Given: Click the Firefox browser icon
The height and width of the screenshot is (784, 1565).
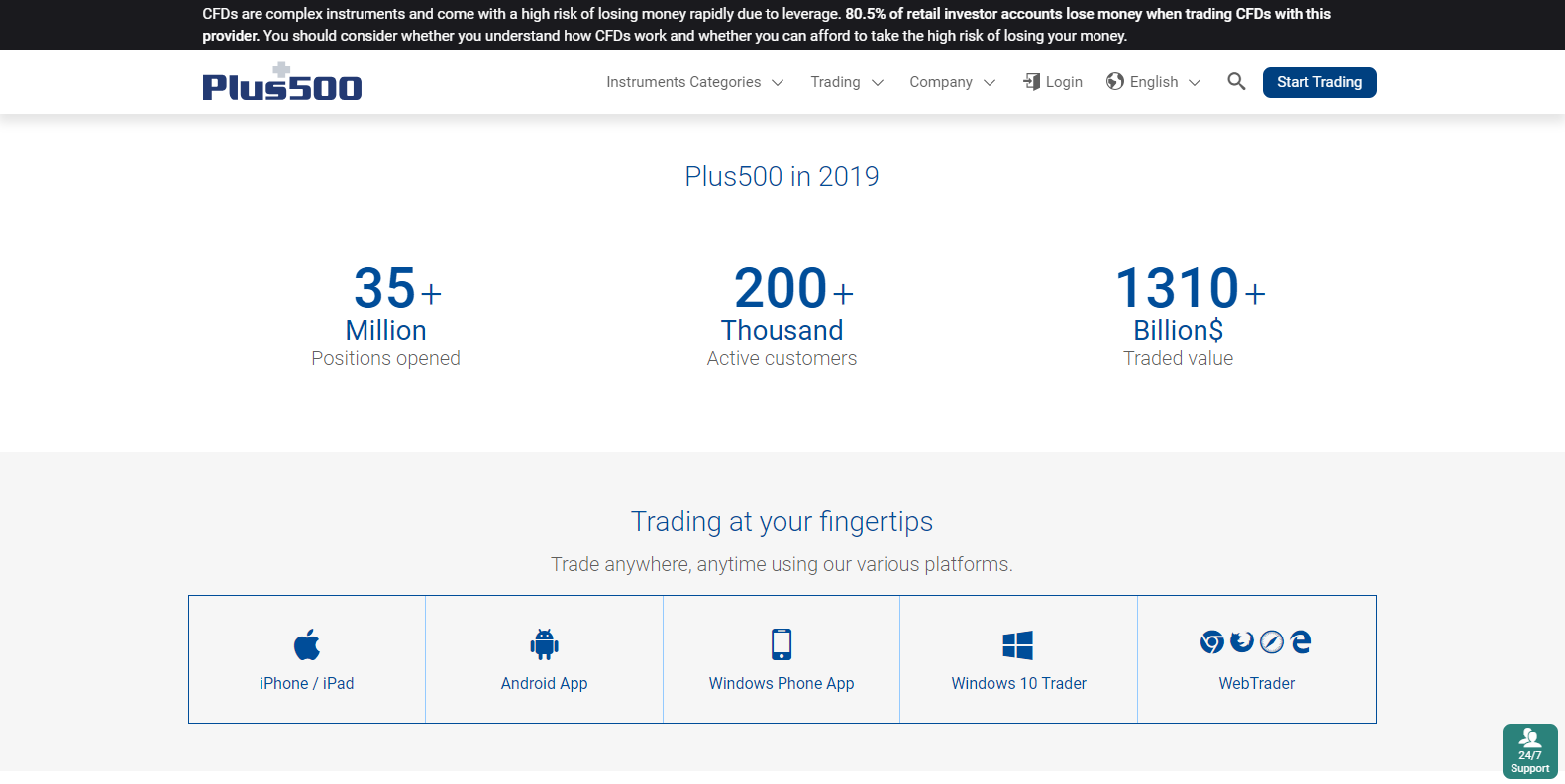Looking at the screenshot, I should pyautogui.click(x=1242, y=641).
